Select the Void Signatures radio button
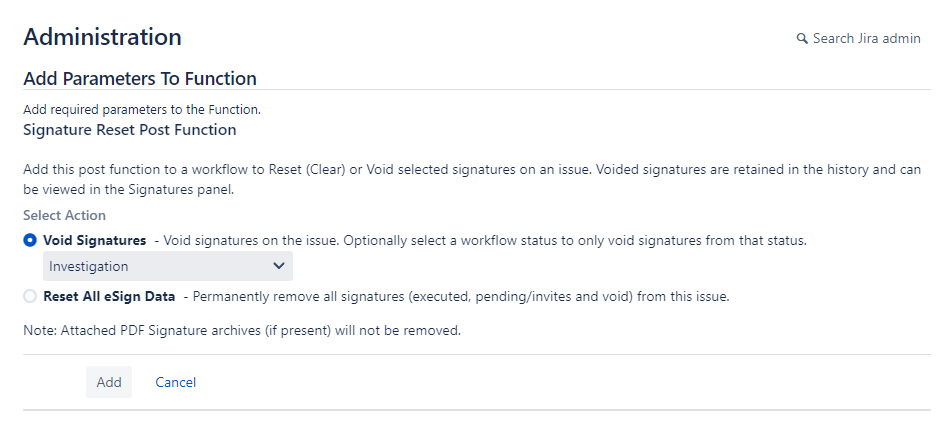 pos(30,240)
